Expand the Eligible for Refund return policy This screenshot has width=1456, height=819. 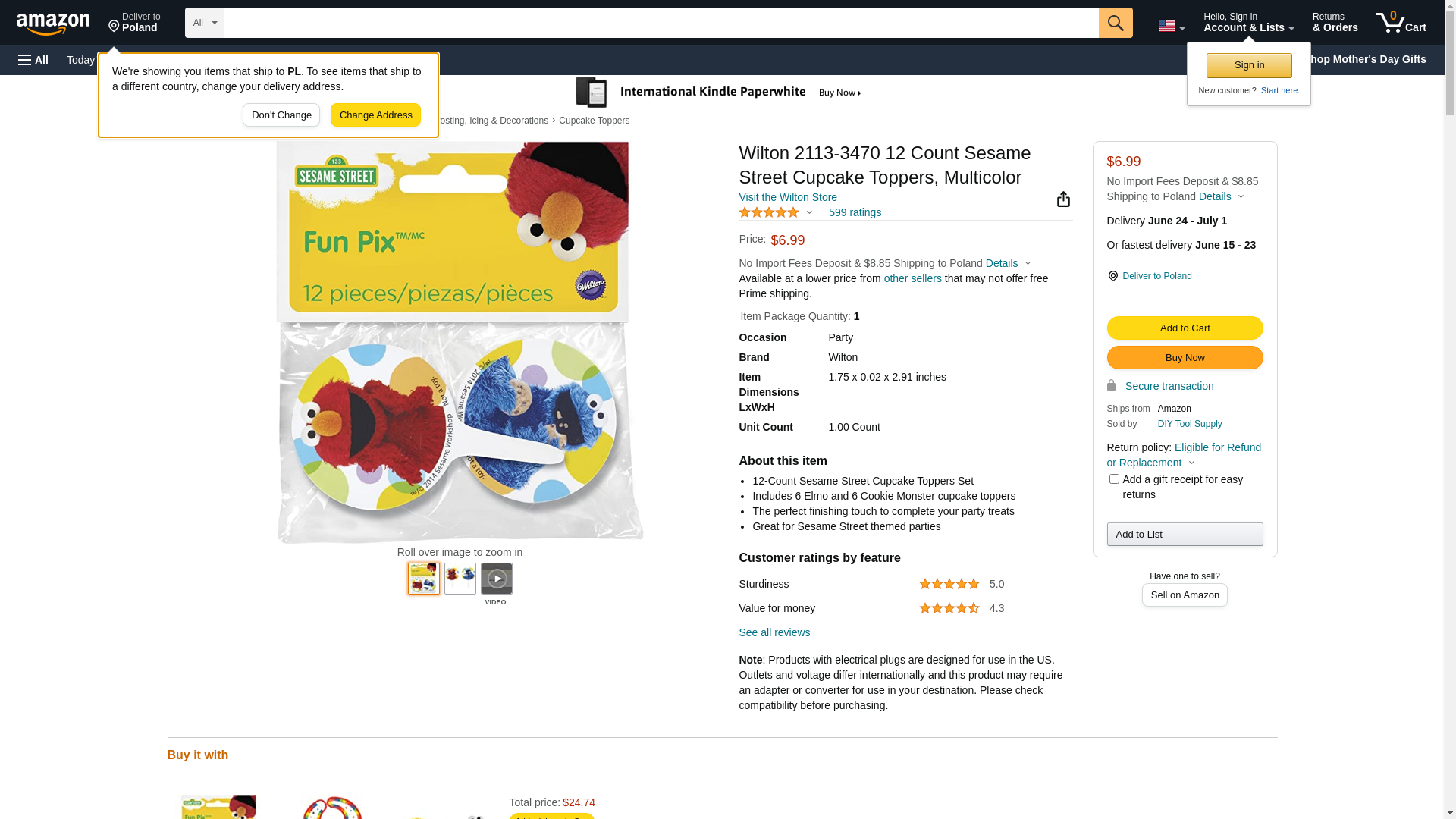pyautogui.click(x=1184, y=455)
